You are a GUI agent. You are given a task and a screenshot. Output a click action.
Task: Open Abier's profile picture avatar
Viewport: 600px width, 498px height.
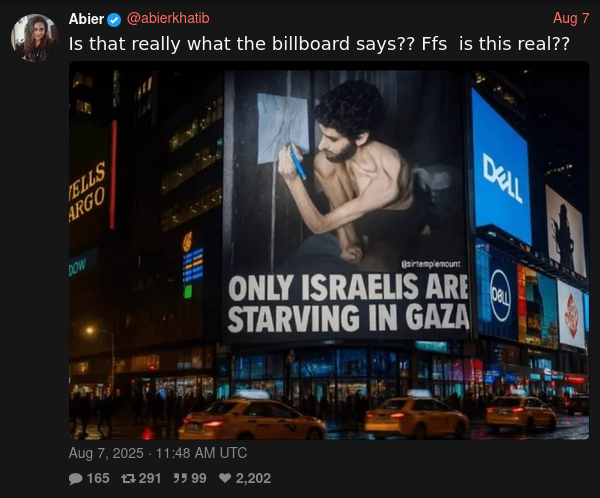point(35,38)
